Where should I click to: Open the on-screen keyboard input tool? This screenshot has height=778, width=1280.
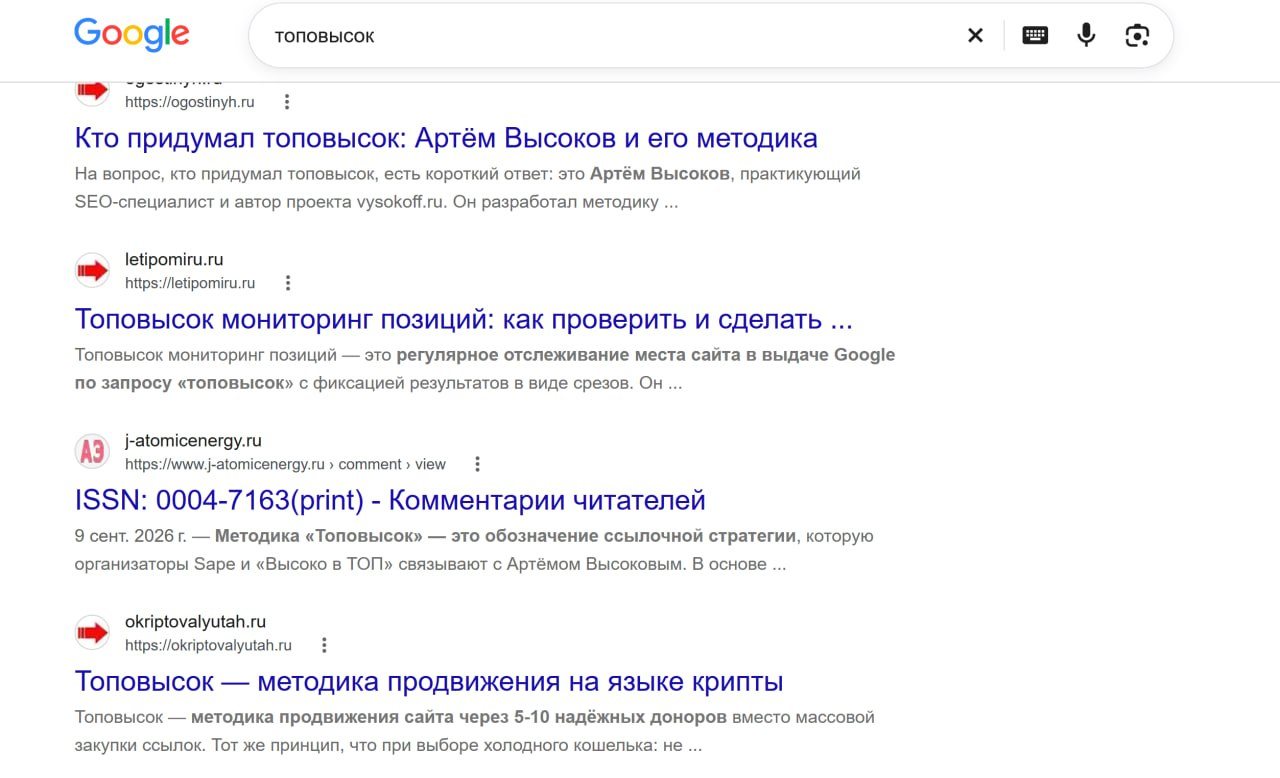[x=1035, y=36]
